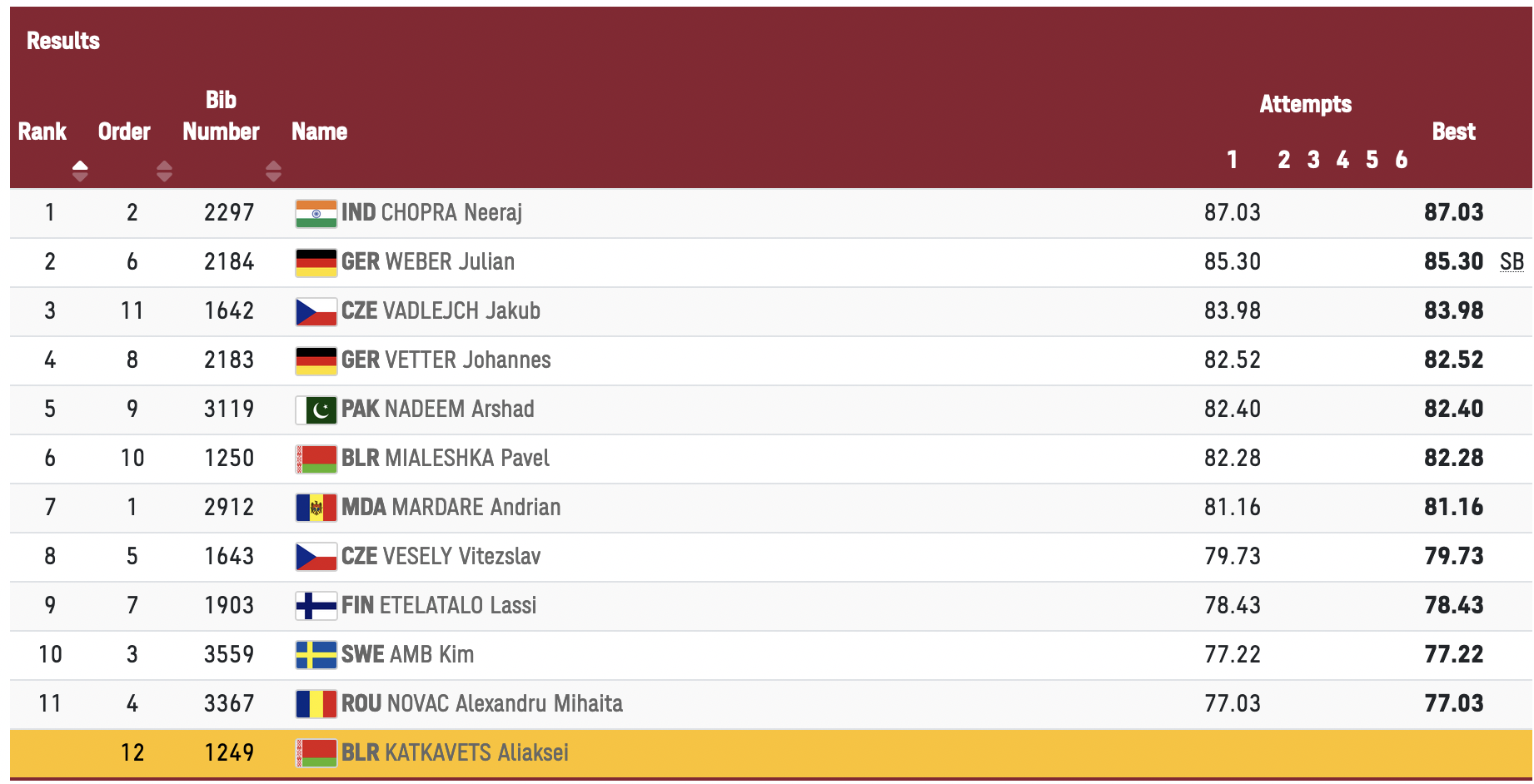Sort the table by Order arrows
Screen dimensions: 1534x784
164,171
